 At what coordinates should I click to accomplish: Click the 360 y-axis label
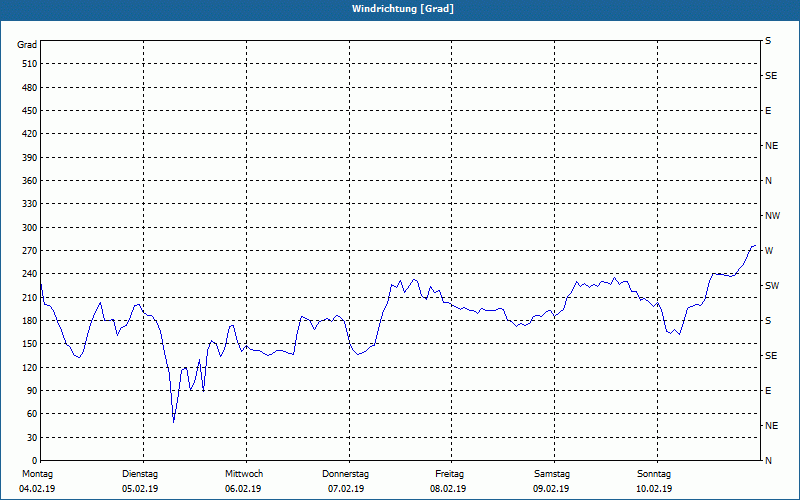coord(30,181)
